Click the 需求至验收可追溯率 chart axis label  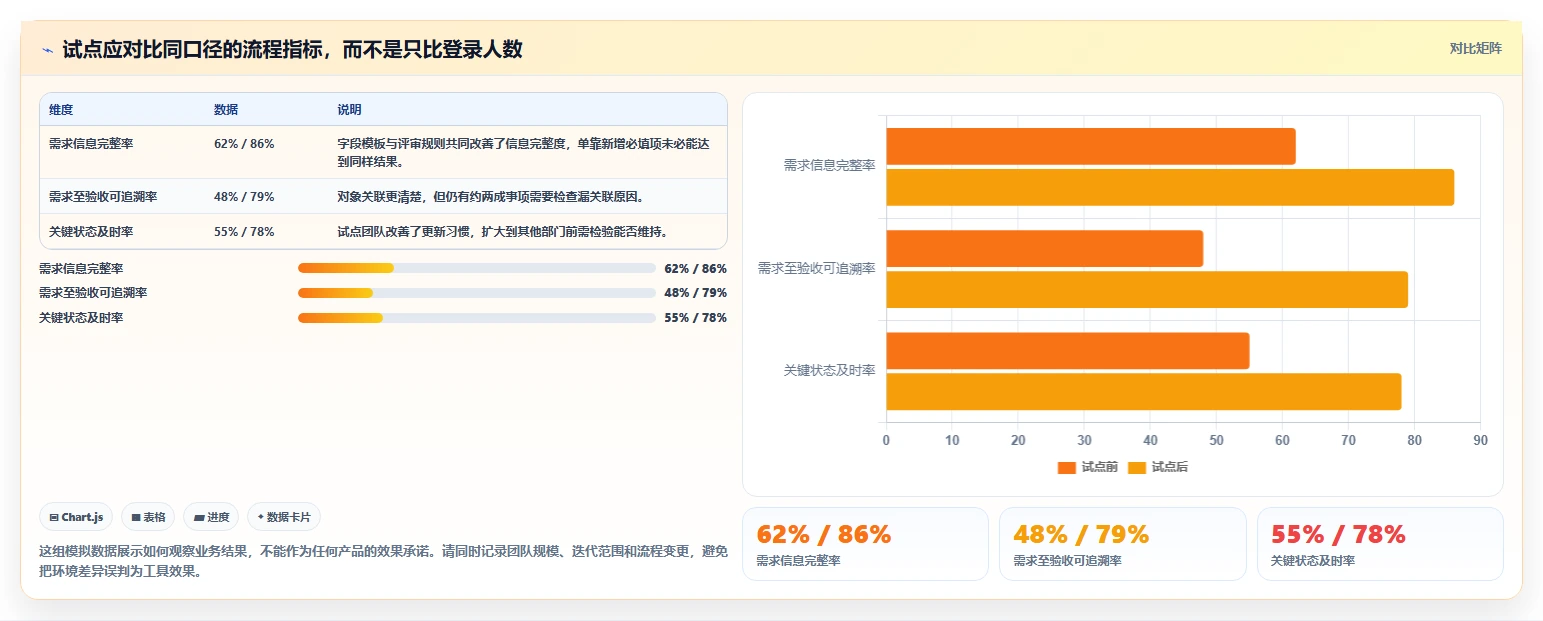(x=817, y=268)
